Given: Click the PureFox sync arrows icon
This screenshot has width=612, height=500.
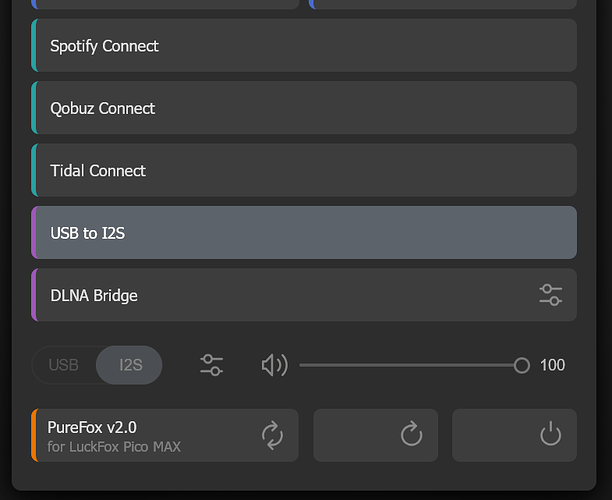Looking at the screenshot, I should pos(272,434).
